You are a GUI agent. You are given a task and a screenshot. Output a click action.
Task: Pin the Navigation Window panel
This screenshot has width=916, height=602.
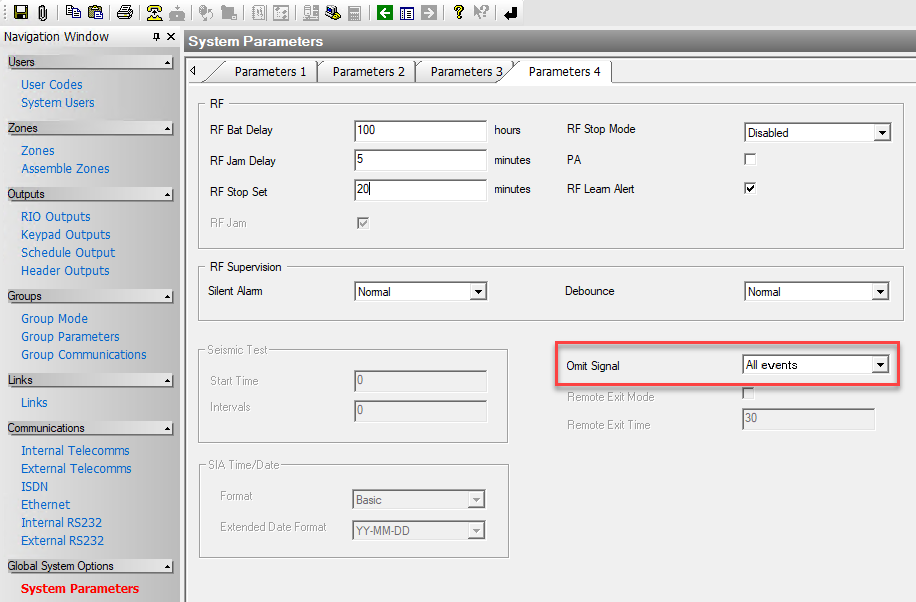pos(156,37)
